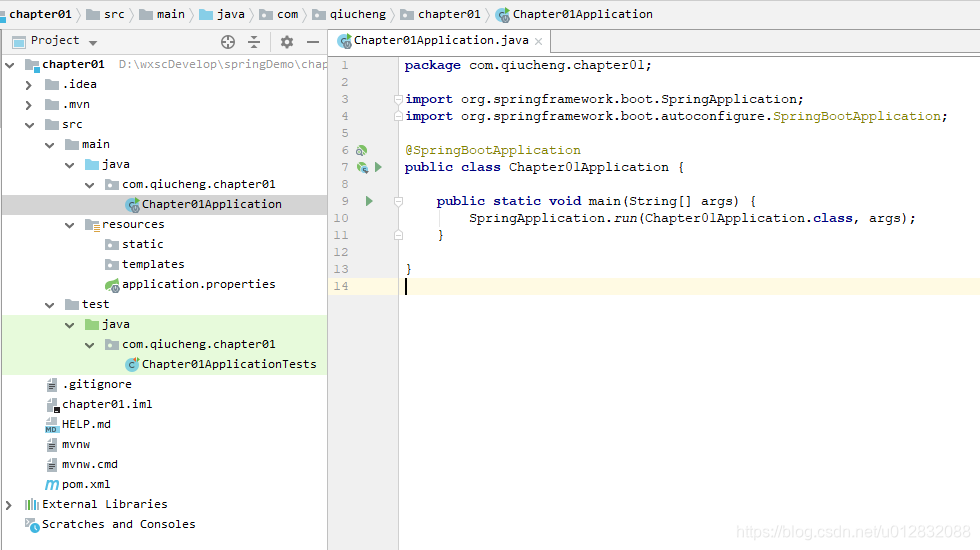The image size is (980, 550).
Task: Click class name Chapter01Application on line 7
Action: 589,167
